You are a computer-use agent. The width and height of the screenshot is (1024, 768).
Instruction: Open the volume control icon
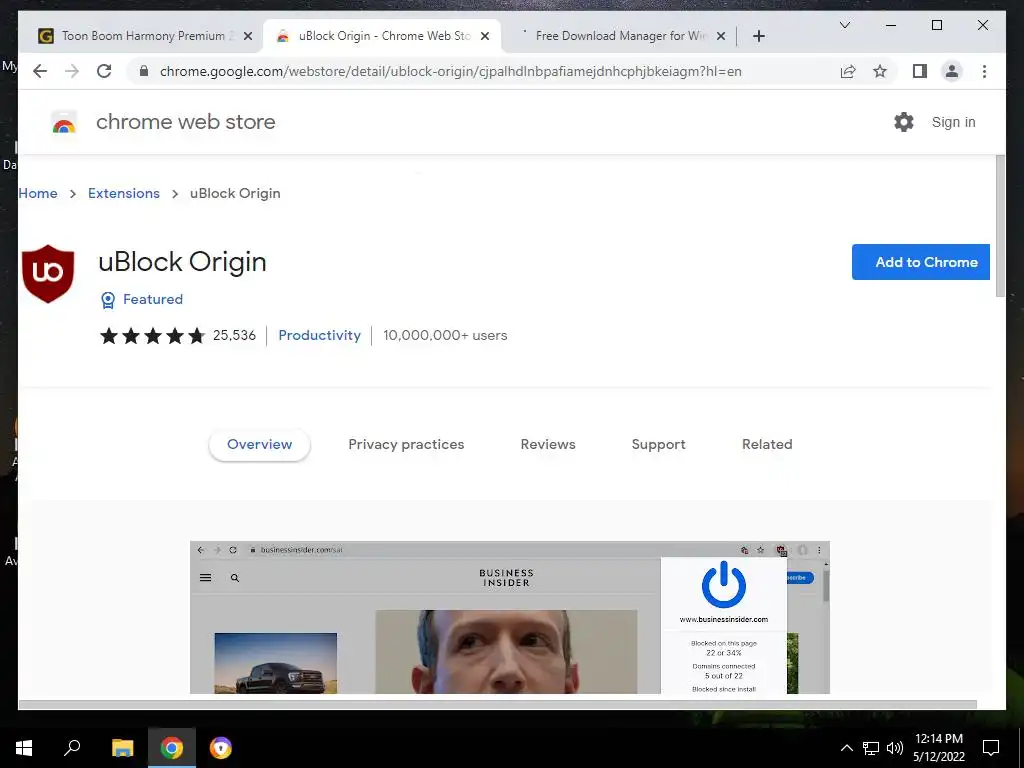pos(895,748)
